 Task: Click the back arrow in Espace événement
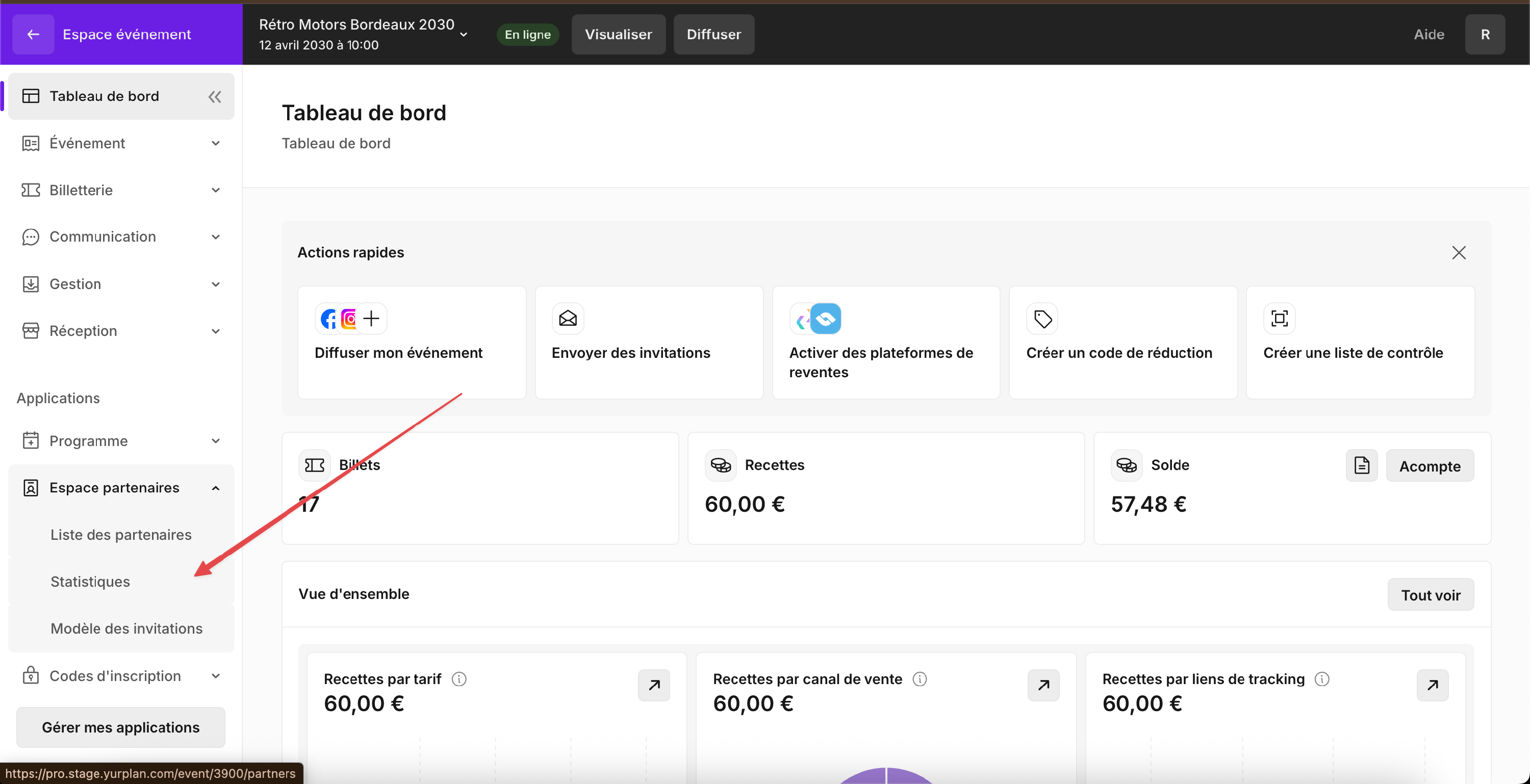(33, 35)
